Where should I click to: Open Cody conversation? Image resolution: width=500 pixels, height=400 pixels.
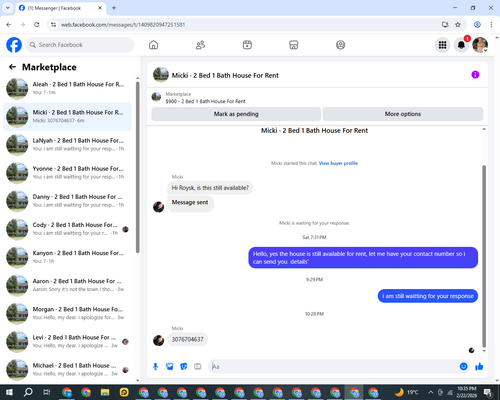click(67, 229)
